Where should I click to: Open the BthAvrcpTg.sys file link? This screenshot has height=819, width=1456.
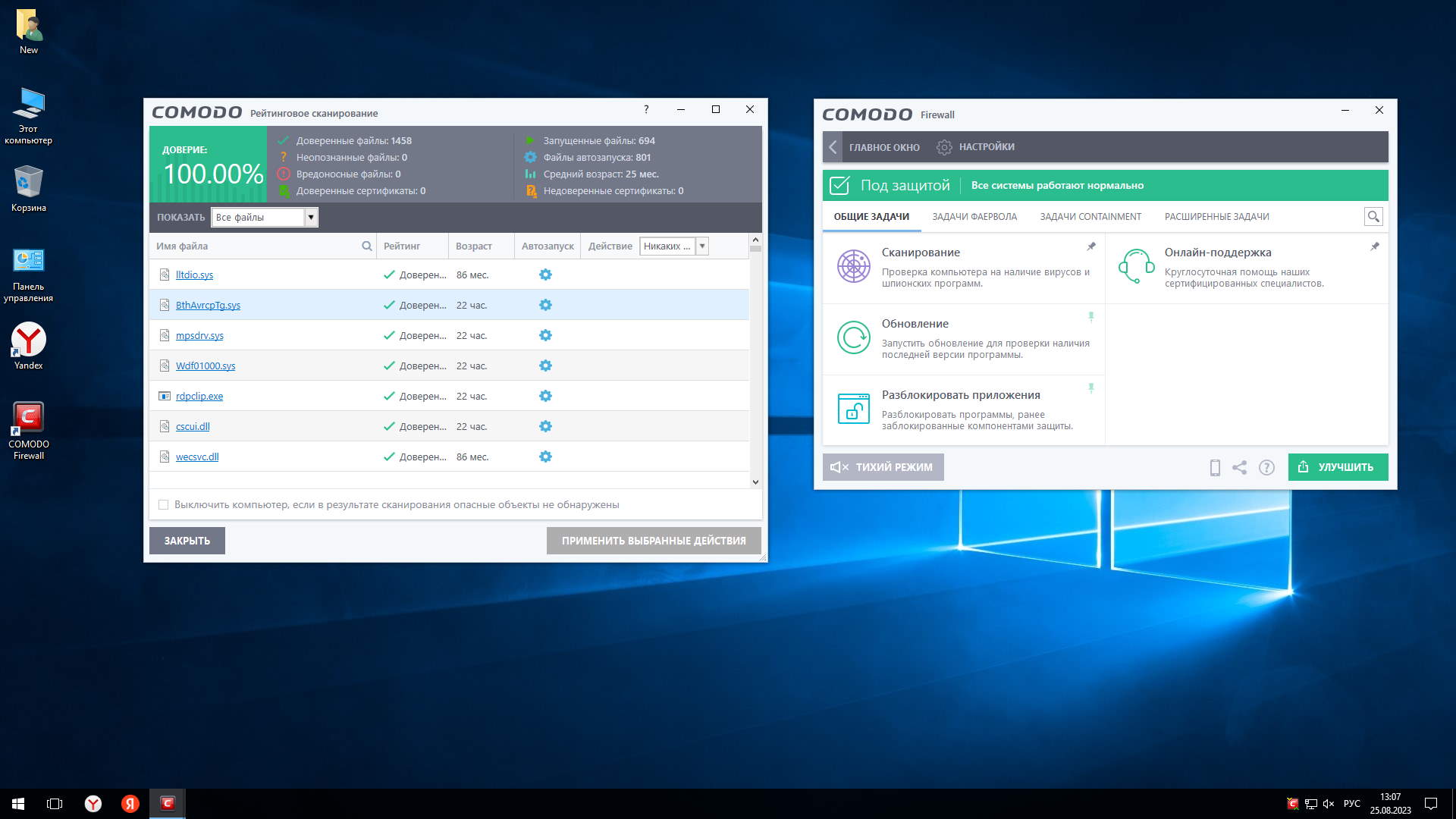tap(208, 305)
